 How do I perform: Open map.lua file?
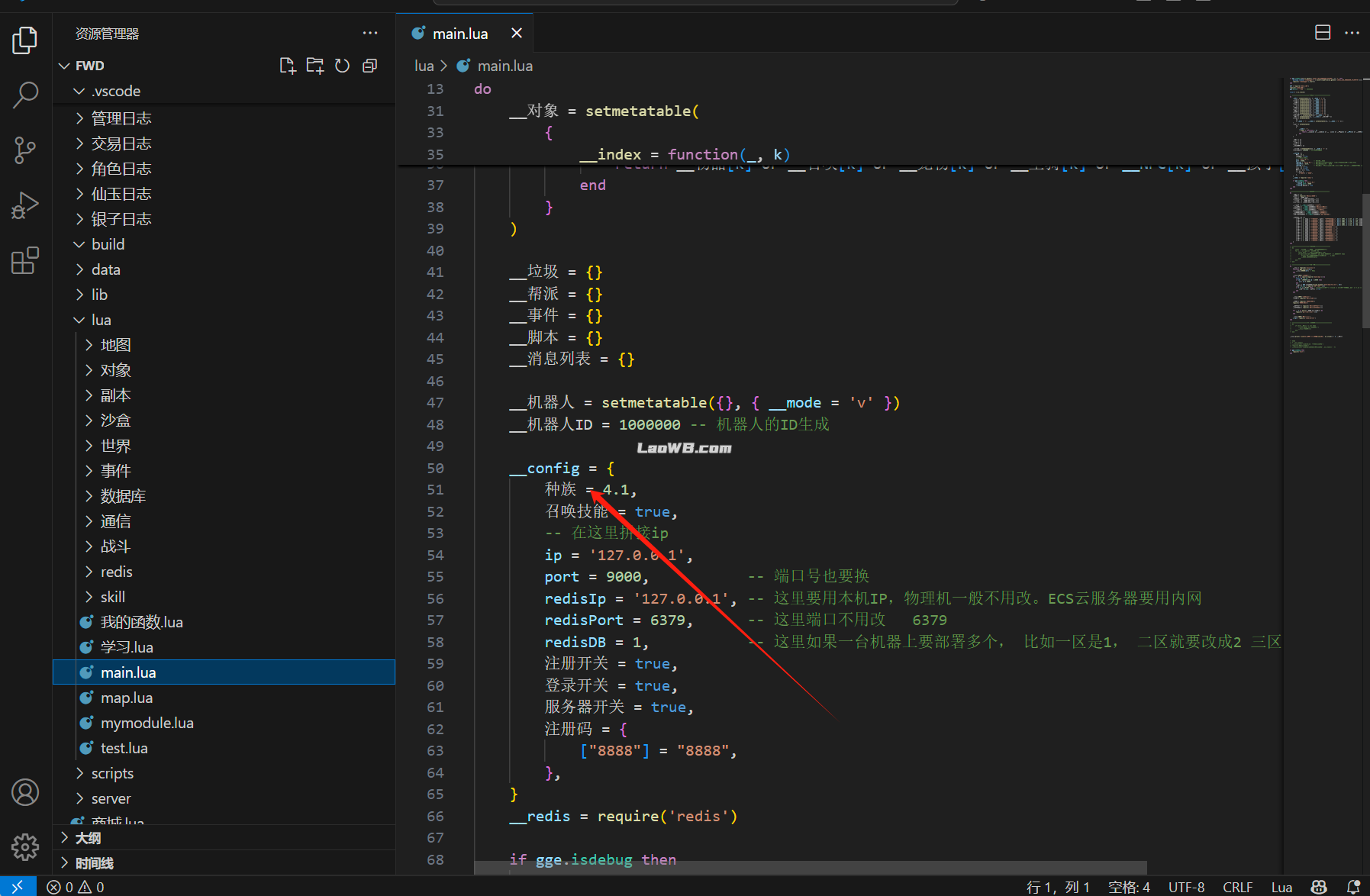pos(224,698)
